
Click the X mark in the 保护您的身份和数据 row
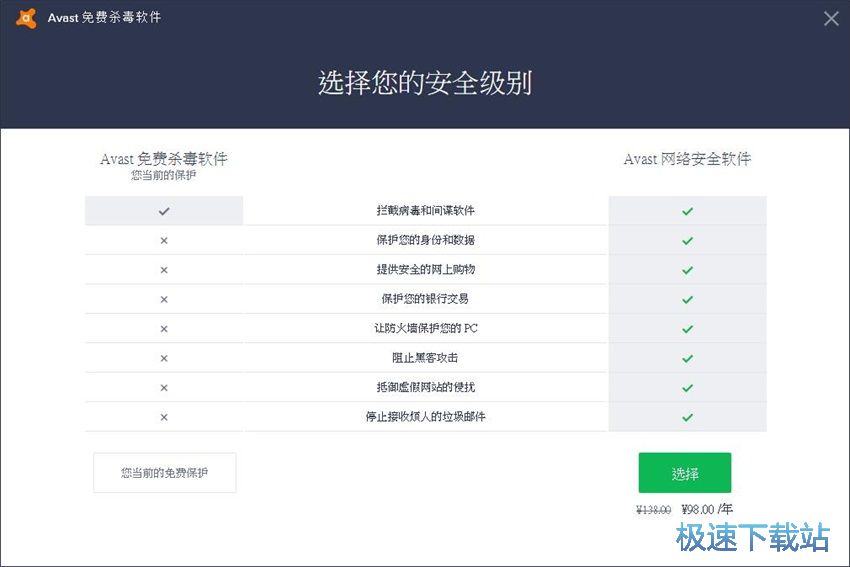click(164, 240)
